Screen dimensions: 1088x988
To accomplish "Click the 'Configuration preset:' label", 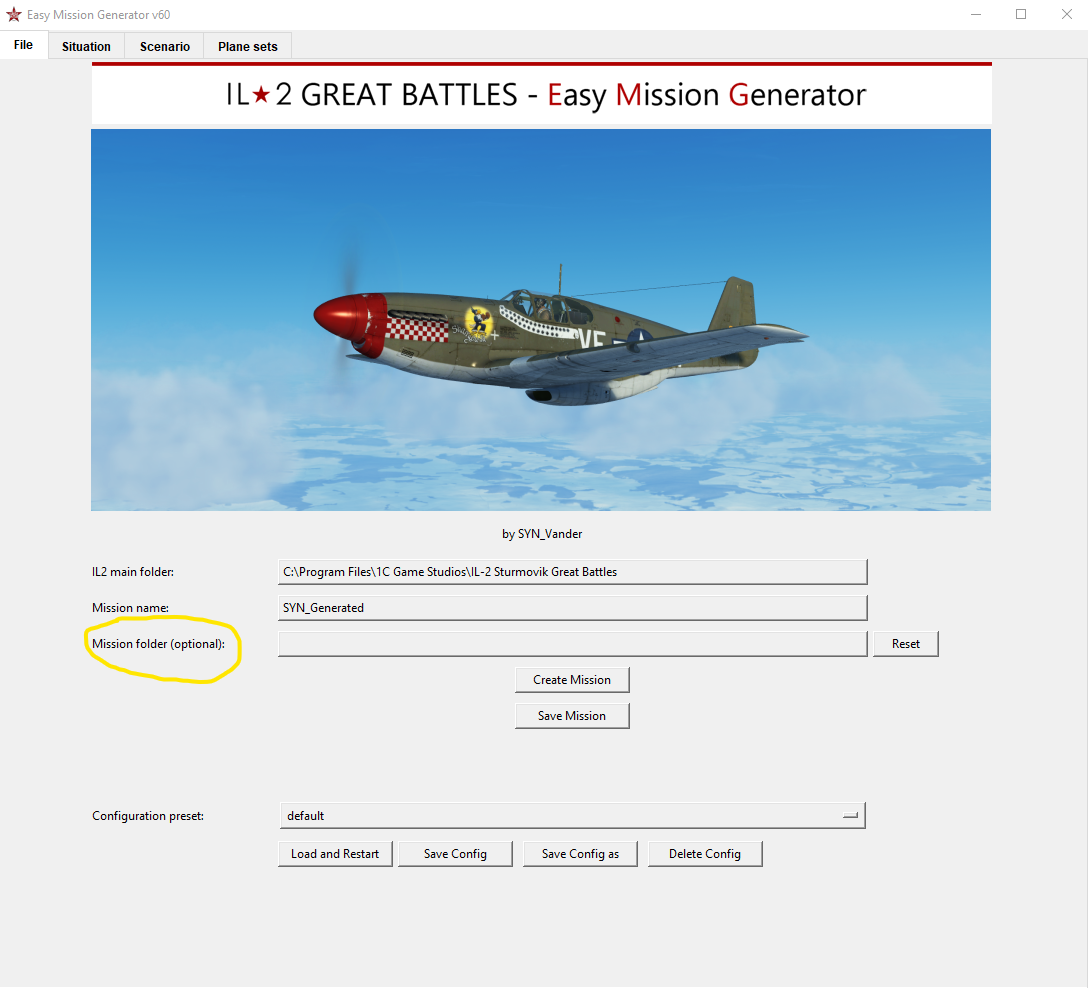I will 148,816.
